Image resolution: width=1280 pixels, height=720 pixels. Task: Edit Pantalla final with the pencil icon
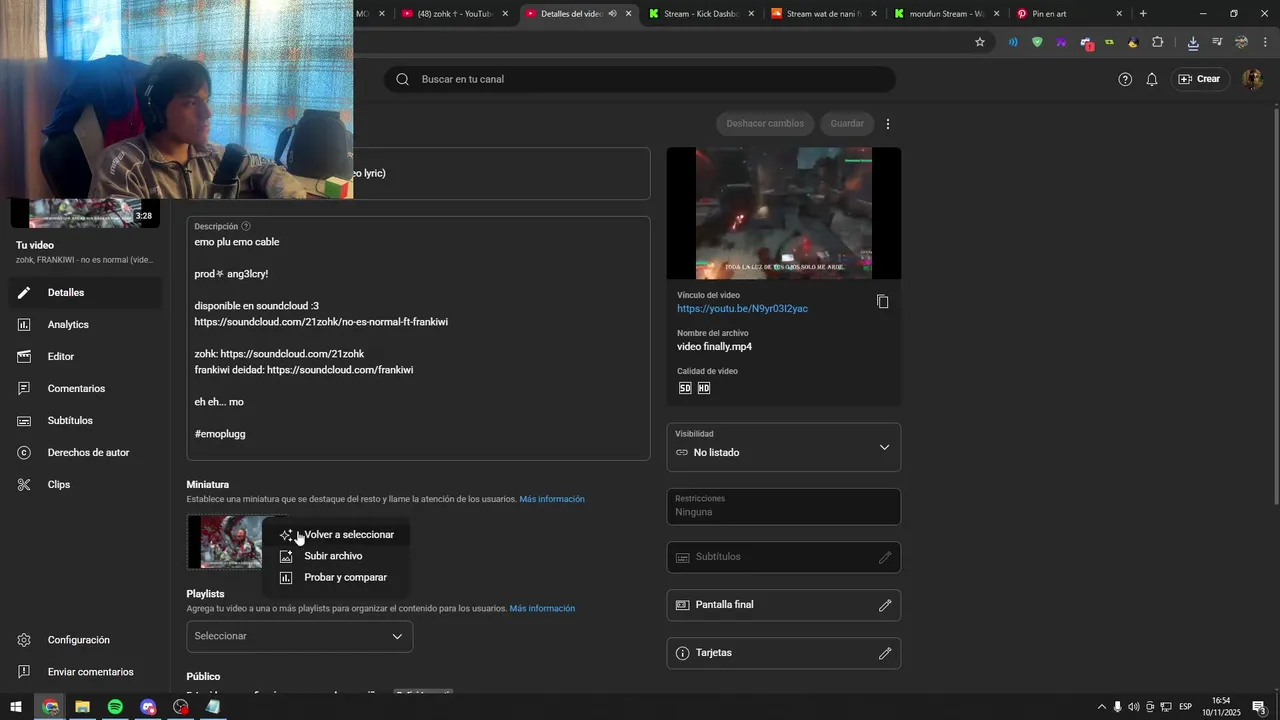point(885,605)
